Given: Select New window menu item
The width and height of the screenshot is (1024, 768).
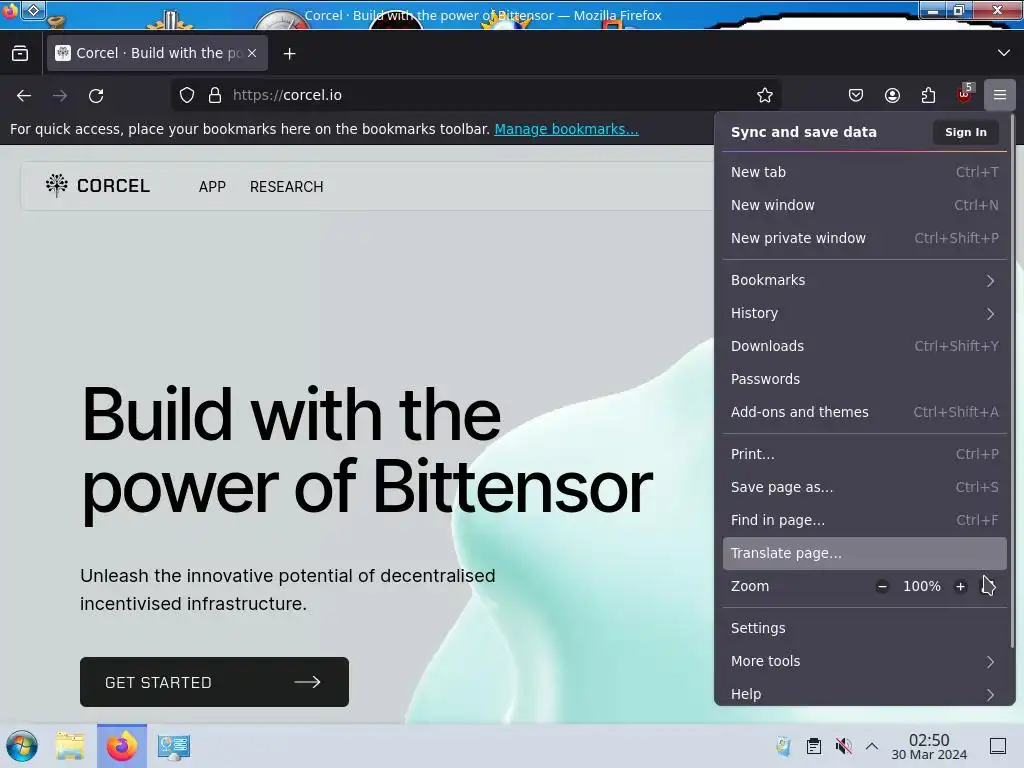Looking at the screenshot, I should 865,205.
